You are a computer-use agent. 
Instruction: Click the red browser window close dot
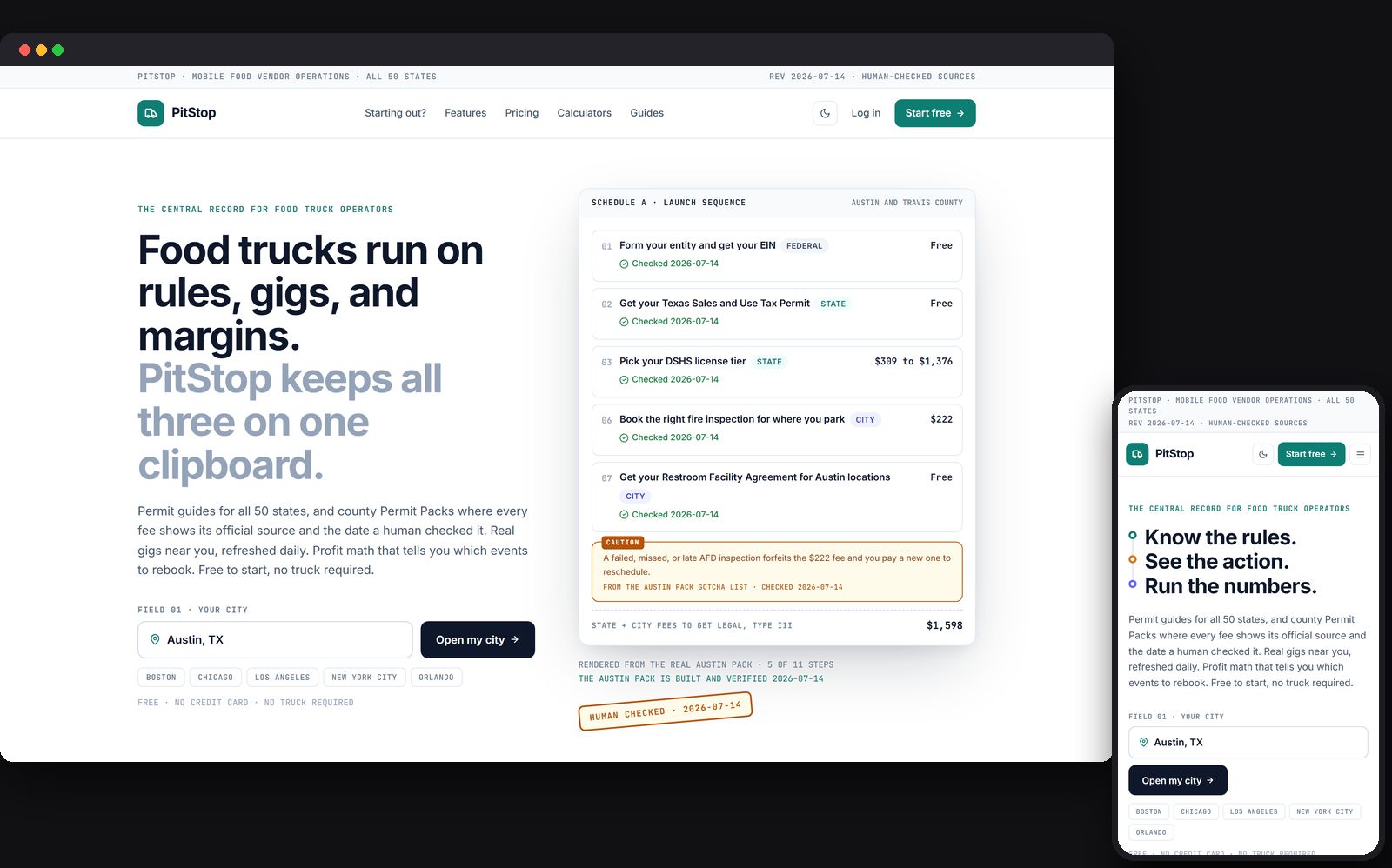pos(24,50)
